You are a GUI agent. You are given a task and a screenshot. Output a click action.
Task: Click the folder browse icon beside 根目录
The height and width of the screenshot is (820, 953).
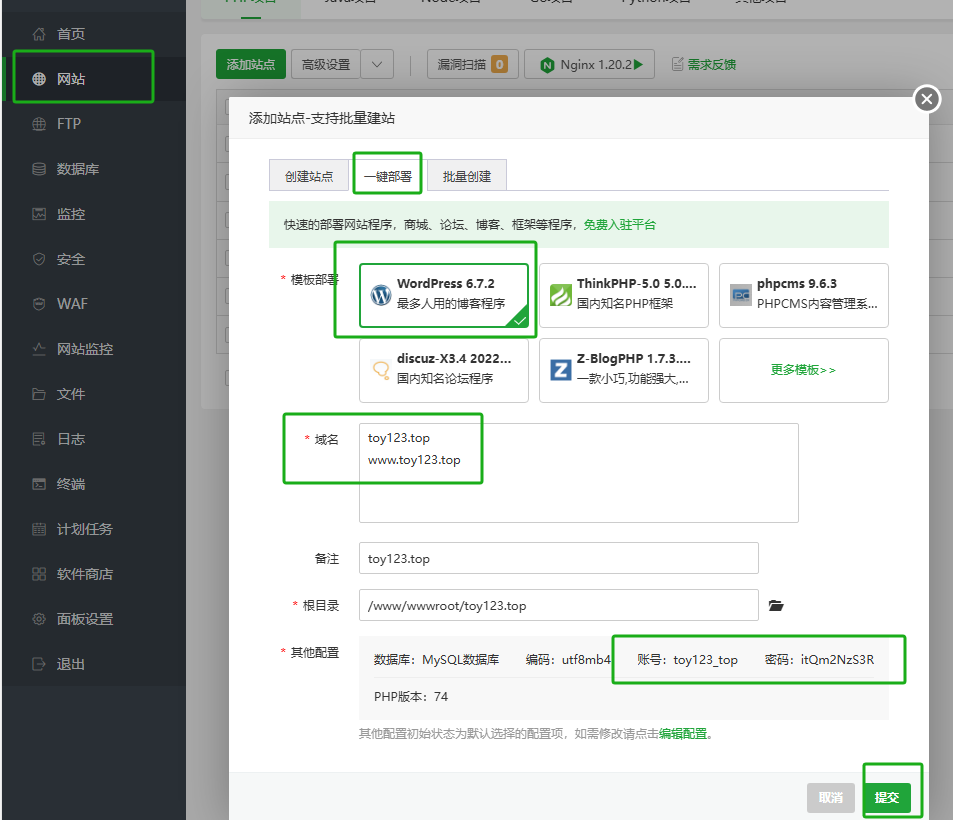click(776, 605)
